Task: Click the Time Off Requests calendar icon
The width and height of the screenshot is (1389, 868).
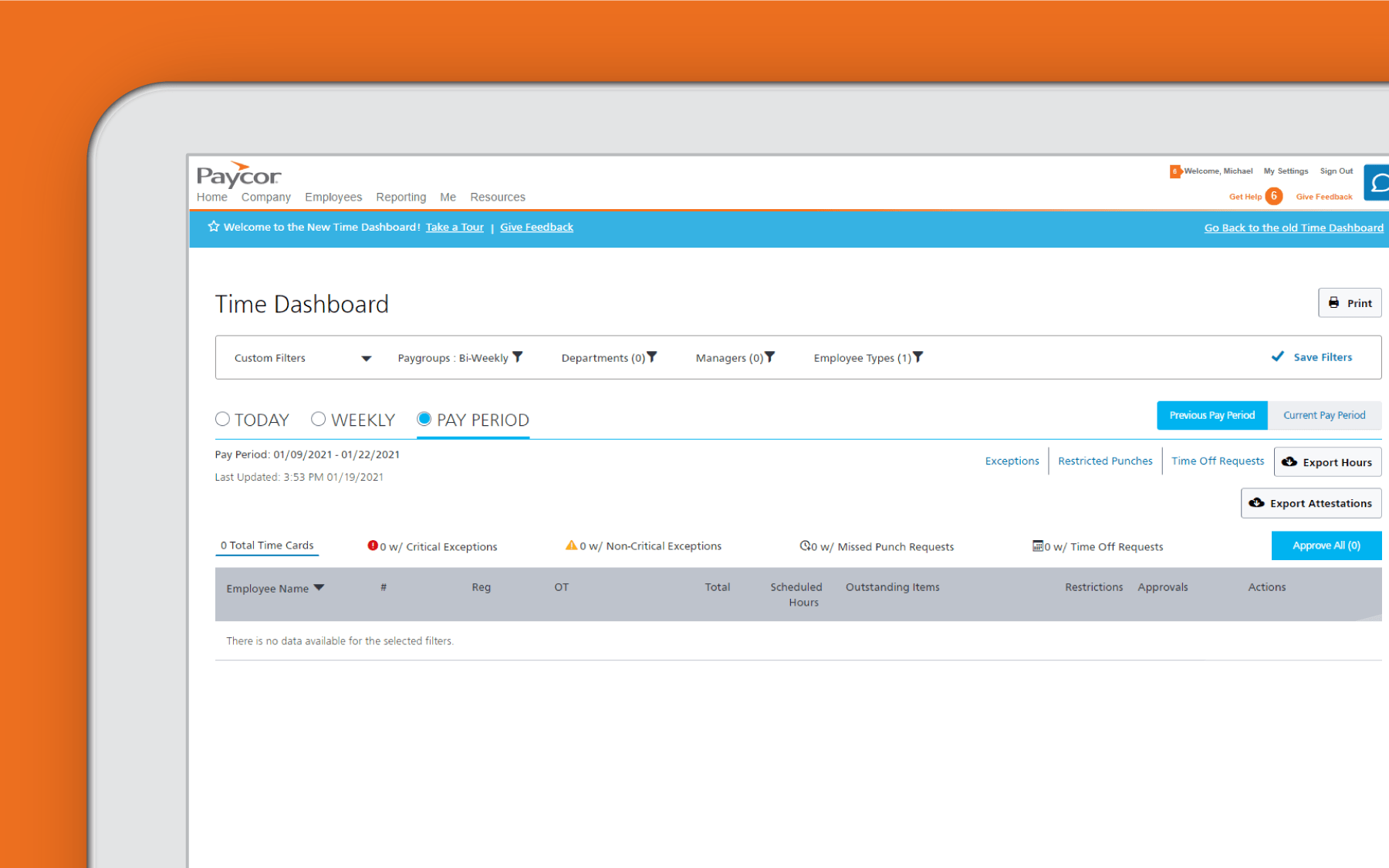Action: click(x=1038, y=545)
